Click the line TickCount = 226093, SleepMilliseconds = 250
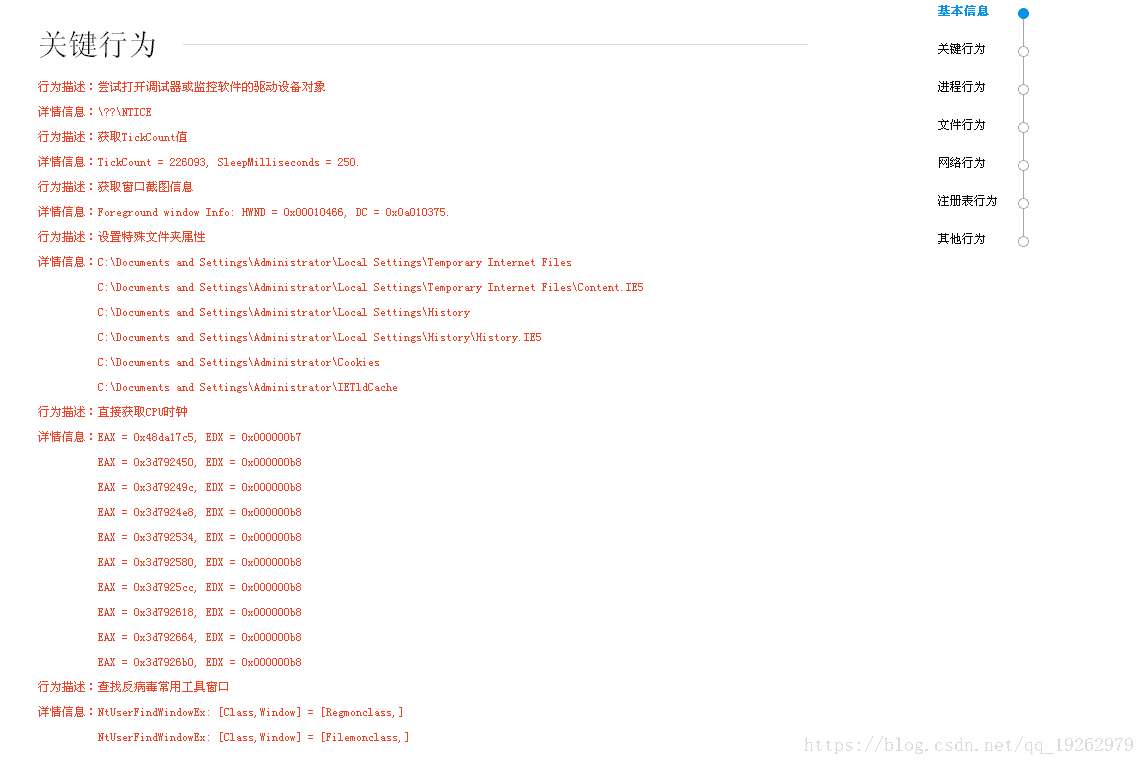The height and width of the screenshot is (765, 1145). [x=229, y=162]
